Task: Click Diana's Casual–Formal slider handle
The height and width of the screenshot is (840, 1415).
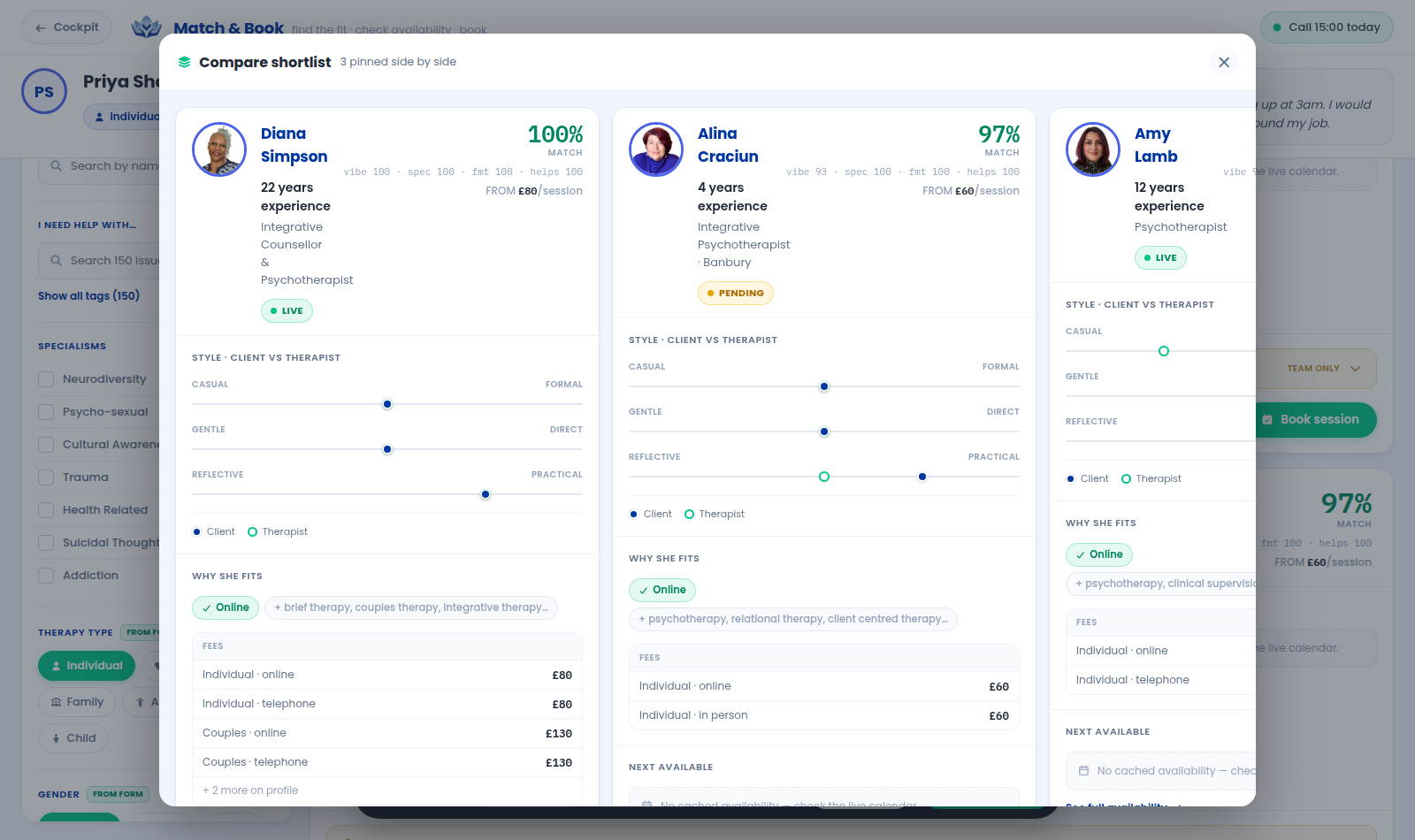Action: tap(387, 404)
